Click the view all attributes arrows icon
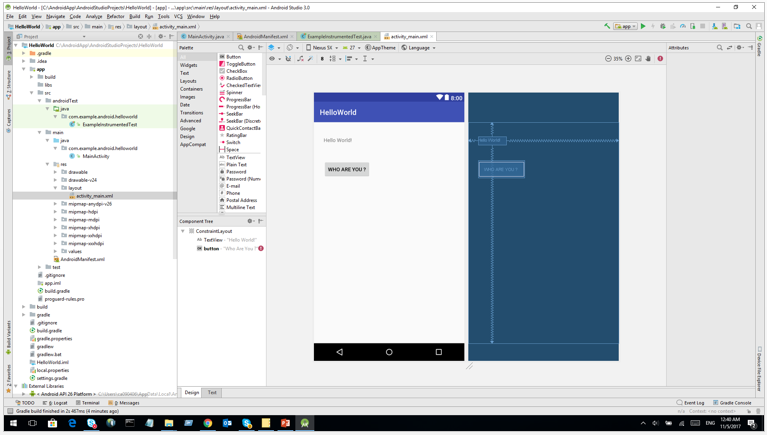The height and width of the screenshot is (435, 767). click(x=729, y=47)
